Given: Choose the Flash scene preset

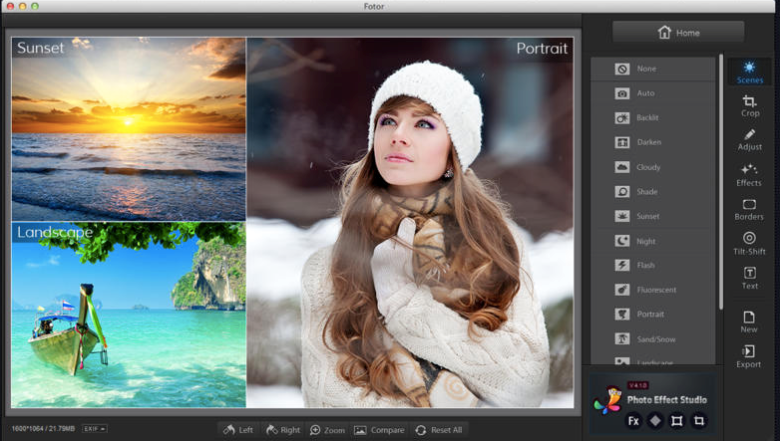Looking at the screenshot, I should coord(653,265).
